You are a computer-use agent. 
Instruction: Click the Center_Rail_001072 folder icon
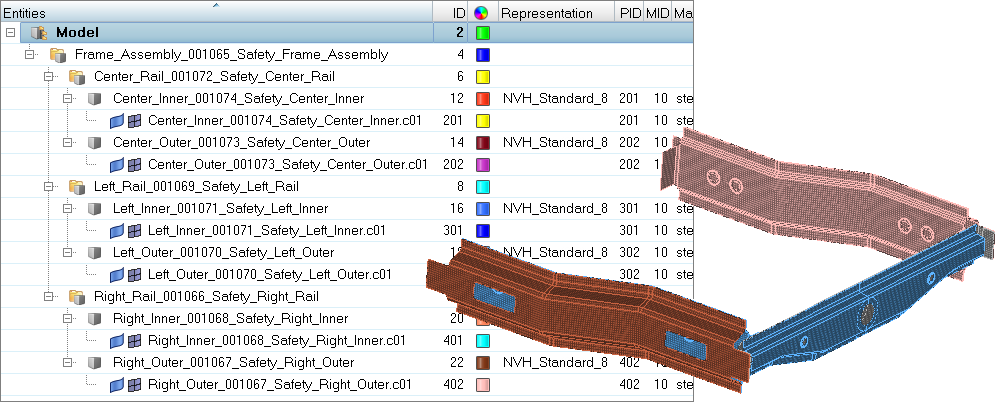pos(77,77)
